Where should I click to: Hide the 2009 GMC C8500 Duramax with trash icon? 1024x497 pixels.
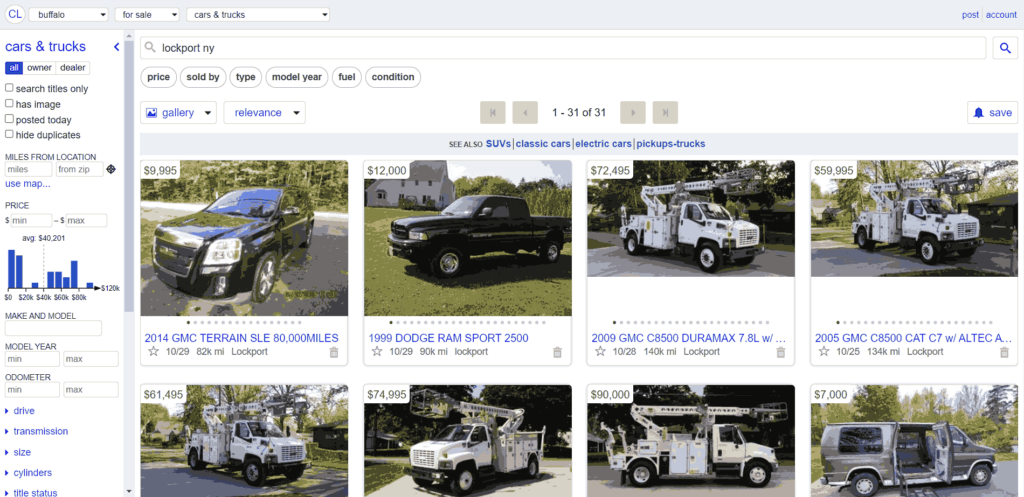pyautogui.click(x=780, y=352)
